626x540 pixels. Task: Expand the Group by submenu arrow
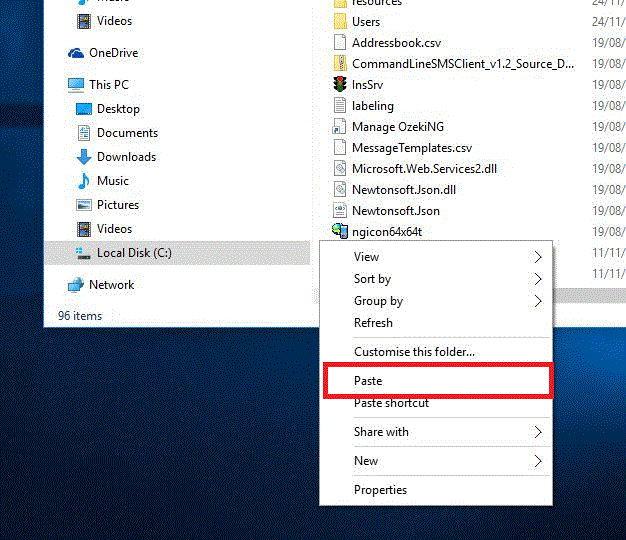(538, 301)
